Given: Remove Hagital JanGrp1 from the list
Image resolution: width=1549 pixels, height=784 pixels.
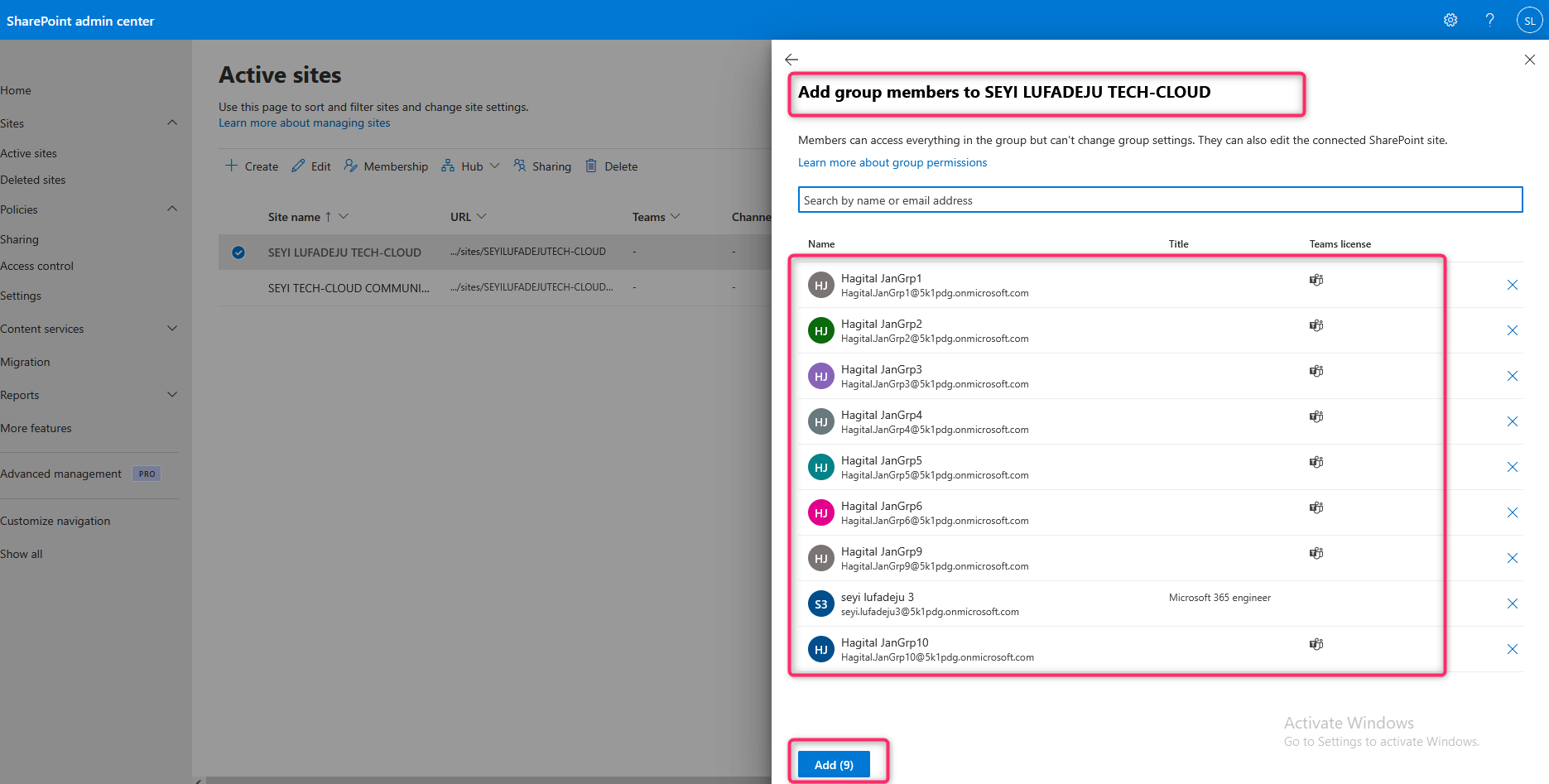Looking at the screenshot, I should click(x=1513, y=285).
